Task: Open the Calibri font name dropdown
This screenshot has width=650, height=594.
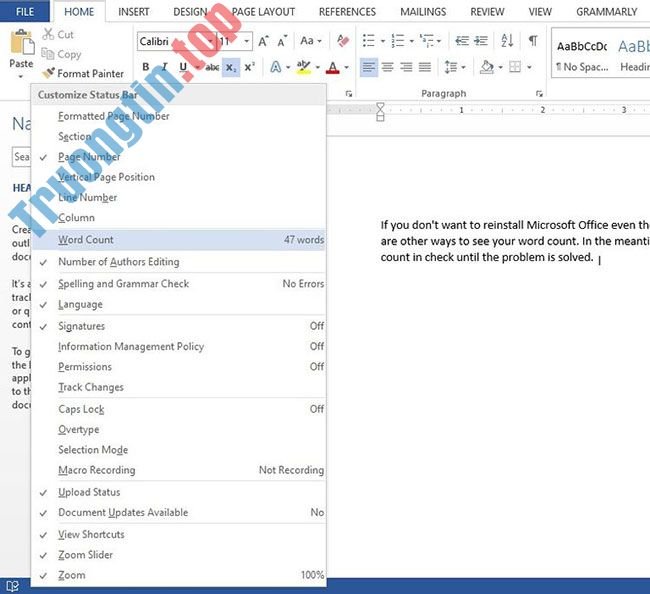Action: [x=207, y=42]
